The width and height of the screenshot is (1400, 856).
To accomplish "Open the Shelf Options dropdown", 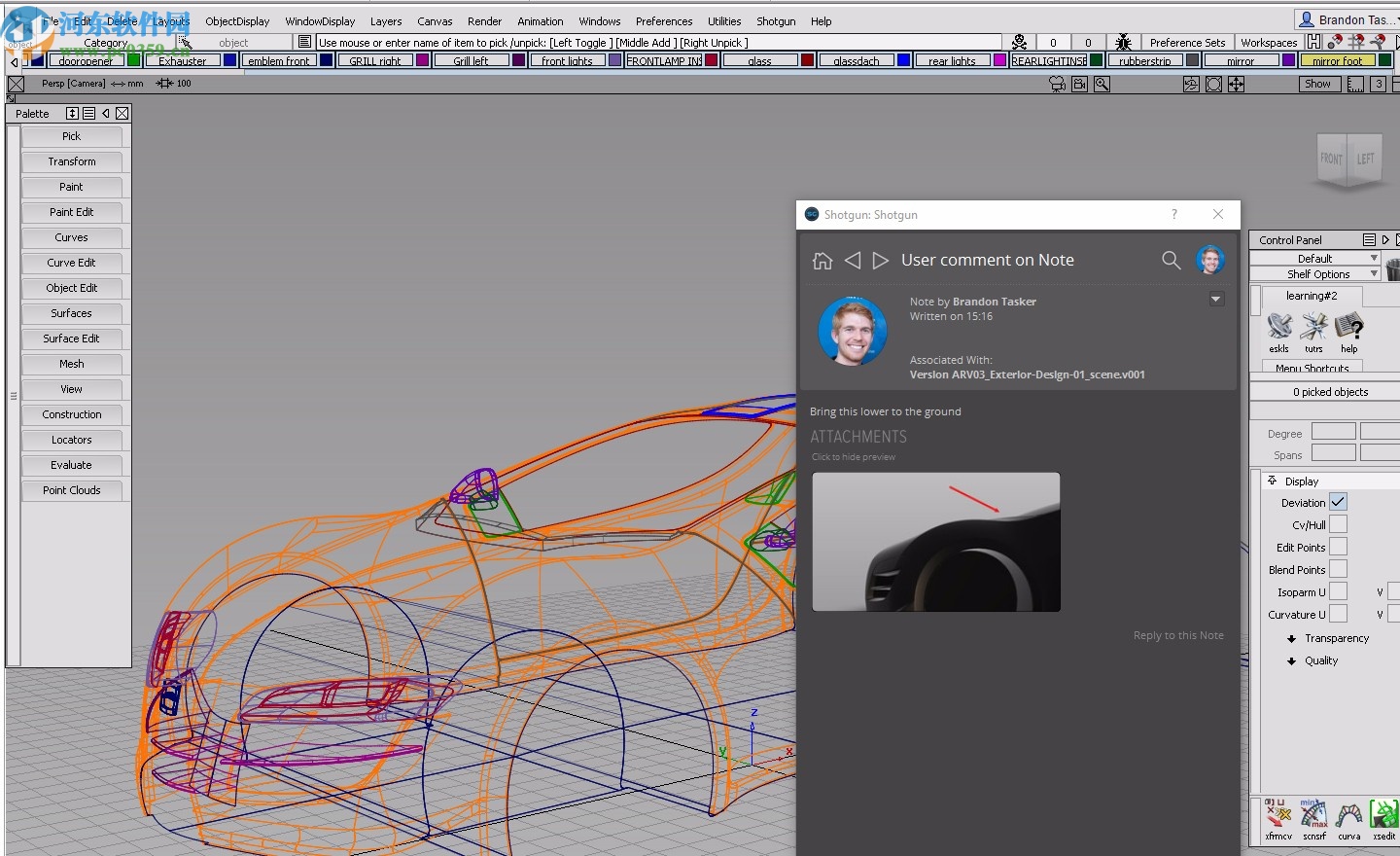I will 1314,274.
